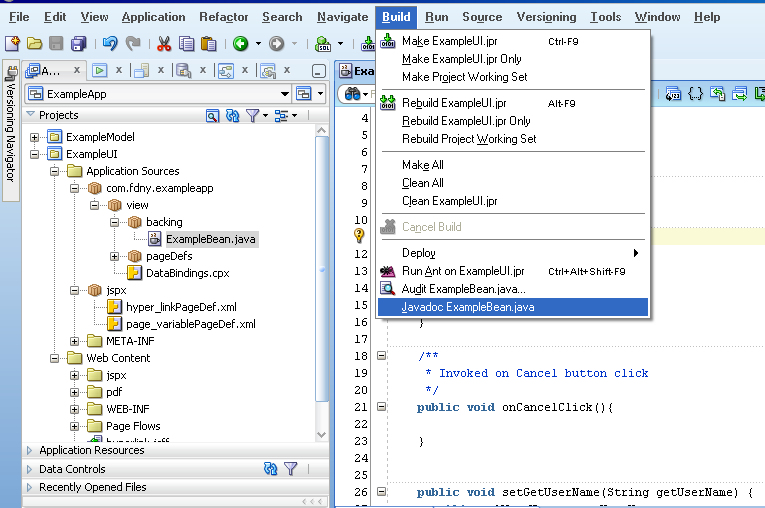Screen dimensions: 765x508
Task: Select ExampleBean.java in the project tree
Action: [x=210, y=239]
